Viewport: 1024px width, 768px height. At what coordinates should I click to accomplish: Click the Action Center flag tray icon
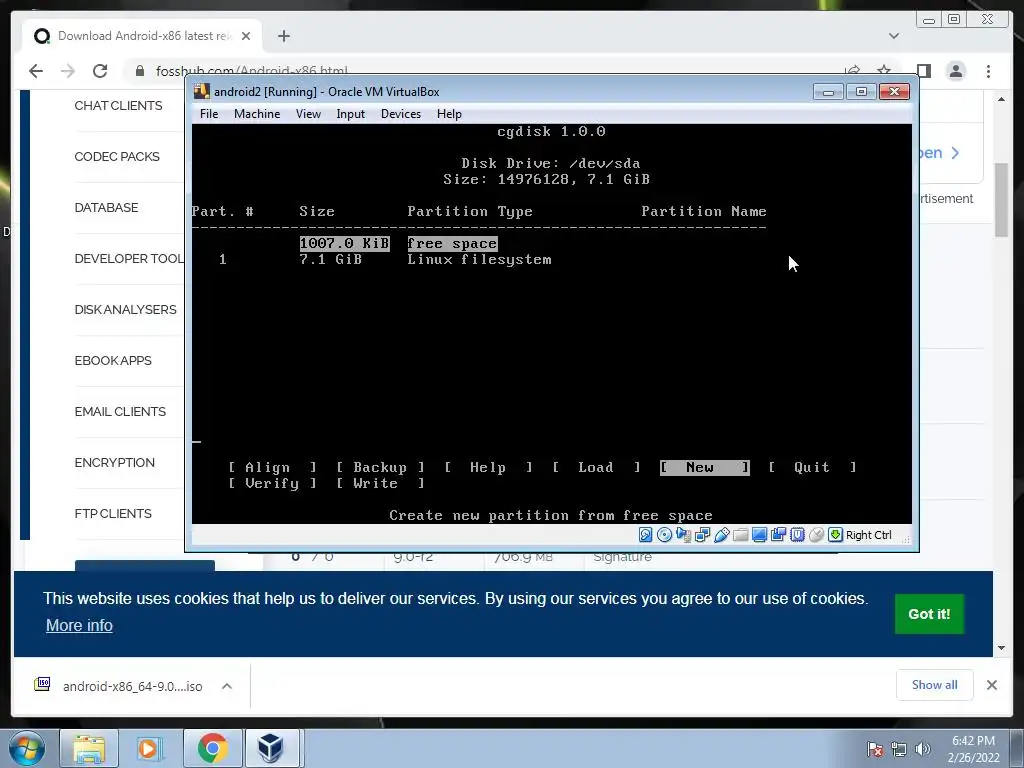(875, 749)
